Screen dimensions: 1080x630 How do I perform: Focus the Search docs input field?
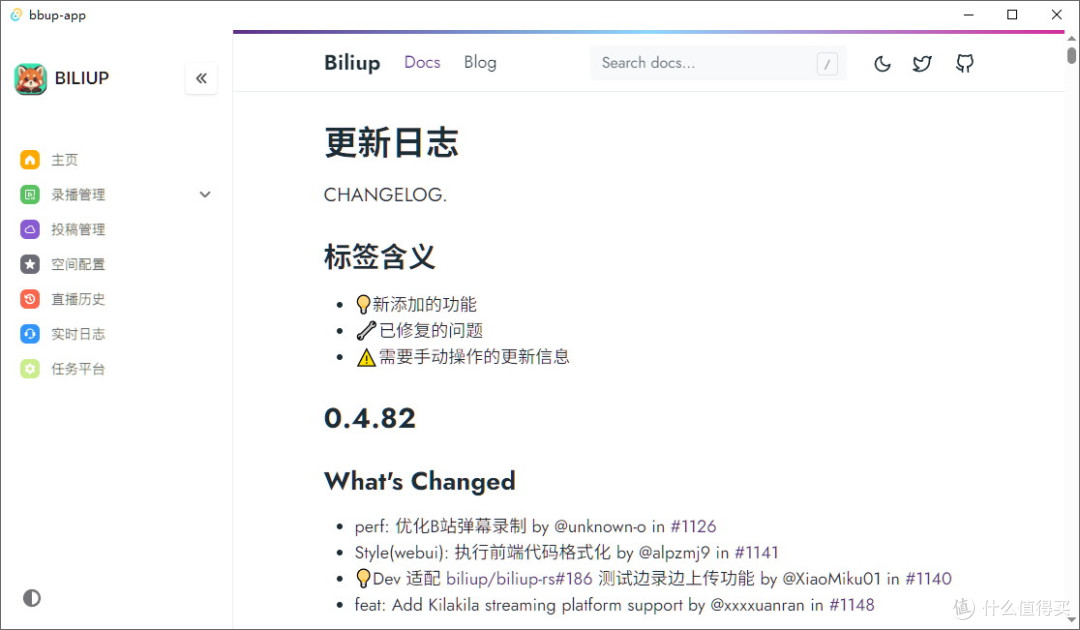pos(718,63)
